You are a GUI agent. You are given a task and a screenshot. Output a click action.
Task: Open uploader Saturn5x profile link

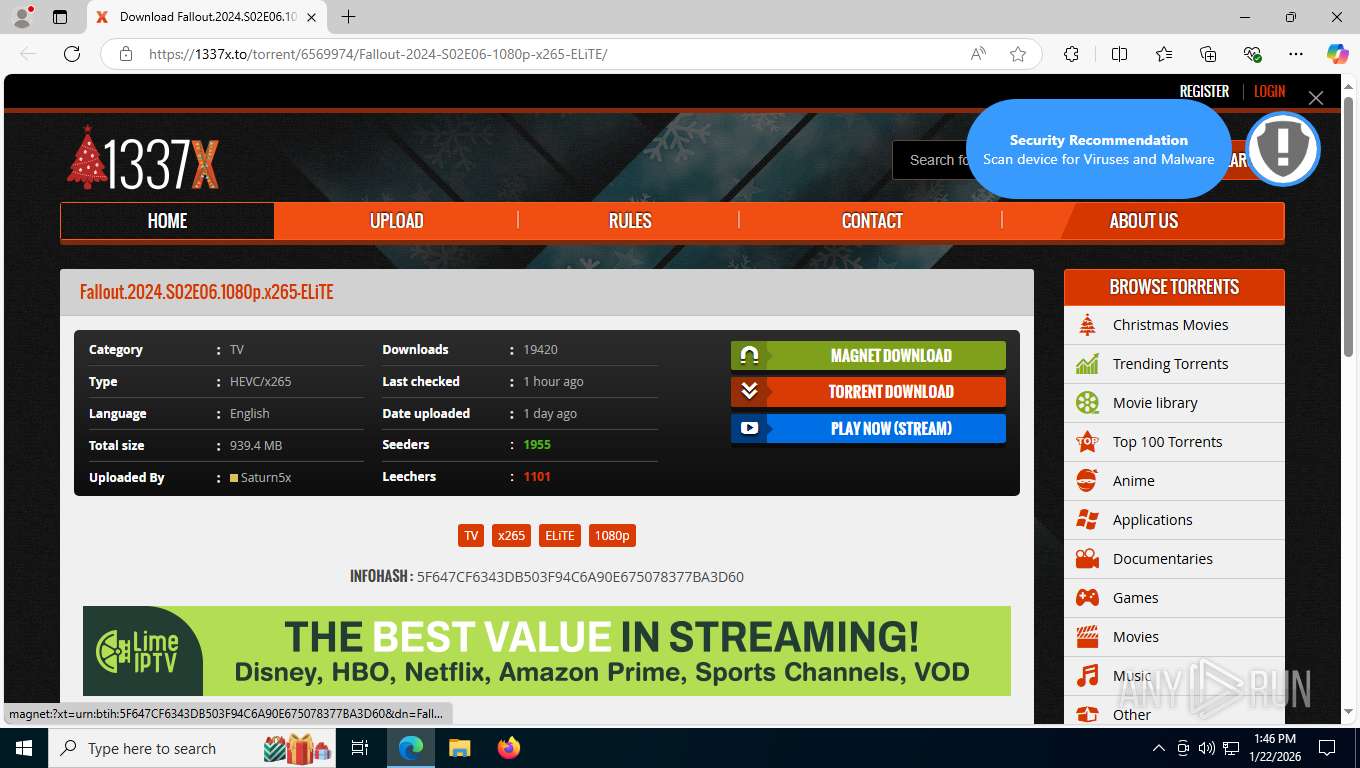pyautogui.click(x=266, y=478)
